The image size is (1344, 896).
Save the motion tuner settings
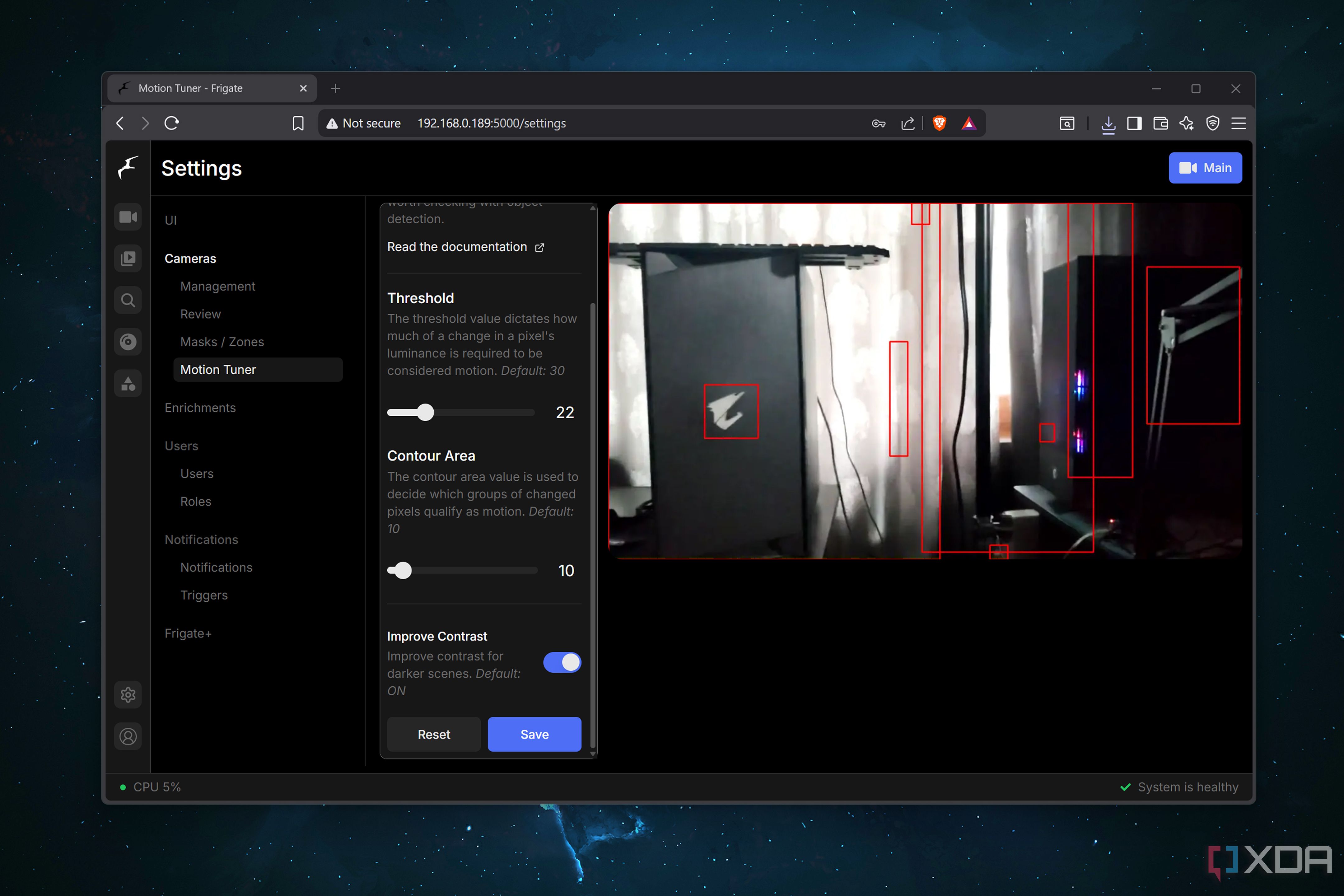tap(534, 734)
